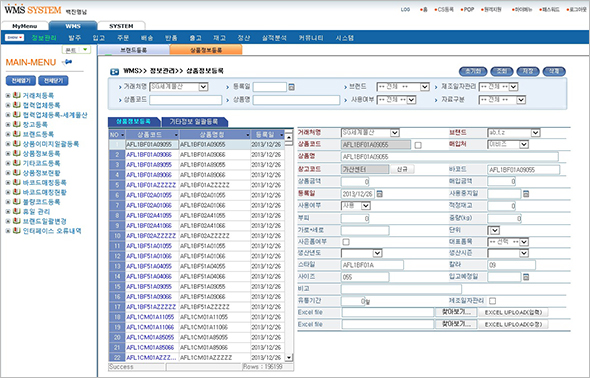Click the NO column sort arrow
This screenshot has height=378, width=590.
pos(122,135)
